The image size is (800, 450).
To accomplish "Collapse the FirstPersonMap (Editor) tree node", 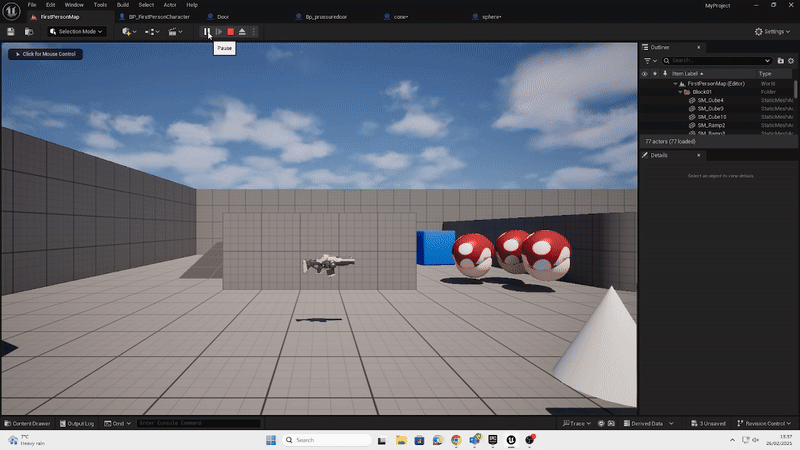I will (x=676, y=84).
